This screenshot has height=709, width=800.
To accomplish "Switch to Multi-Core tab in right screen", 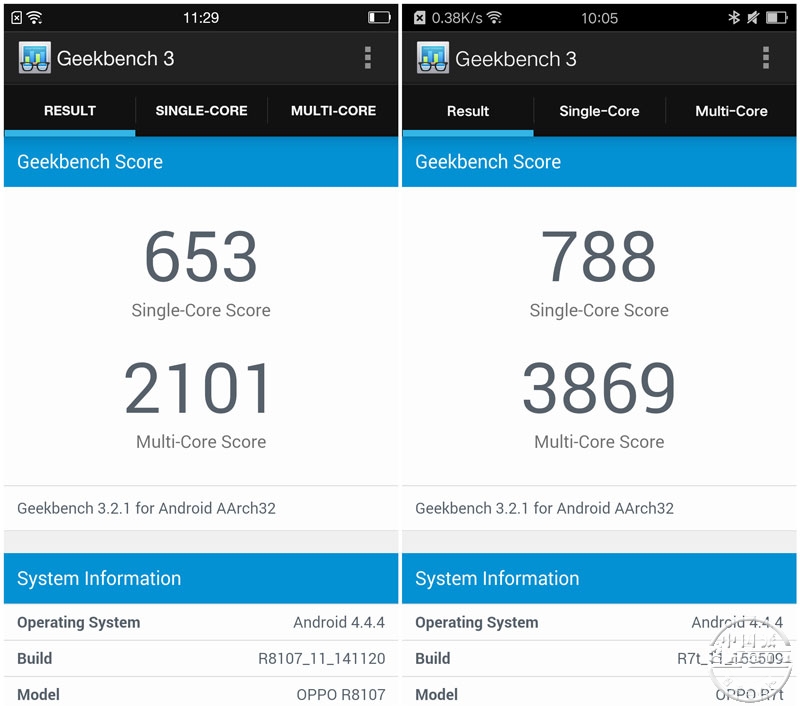I will tap(731, 111).
